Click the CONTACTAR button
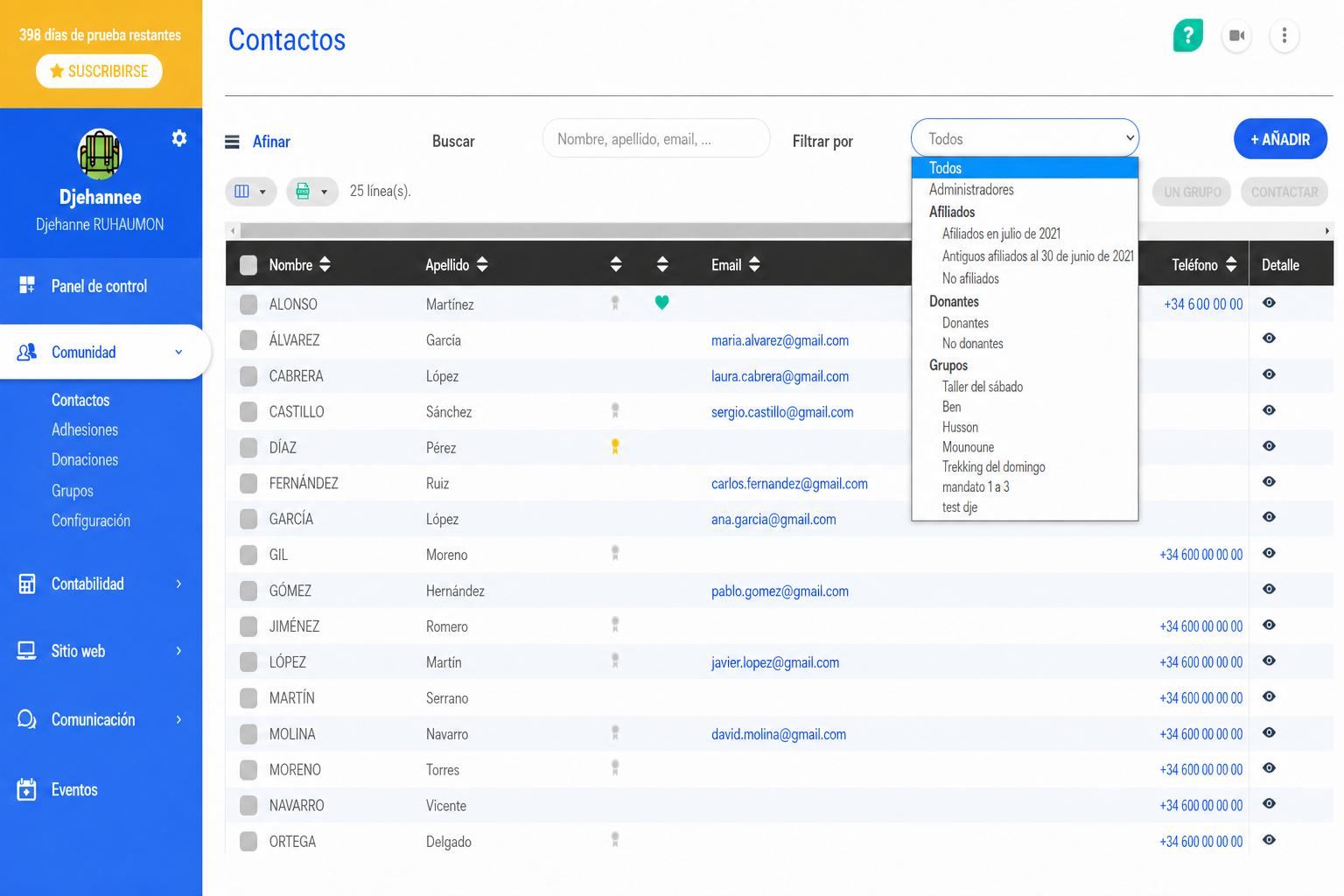The height and width of the screenshot is (896, 1344). pyautogui.click(x=1284, y=192)
